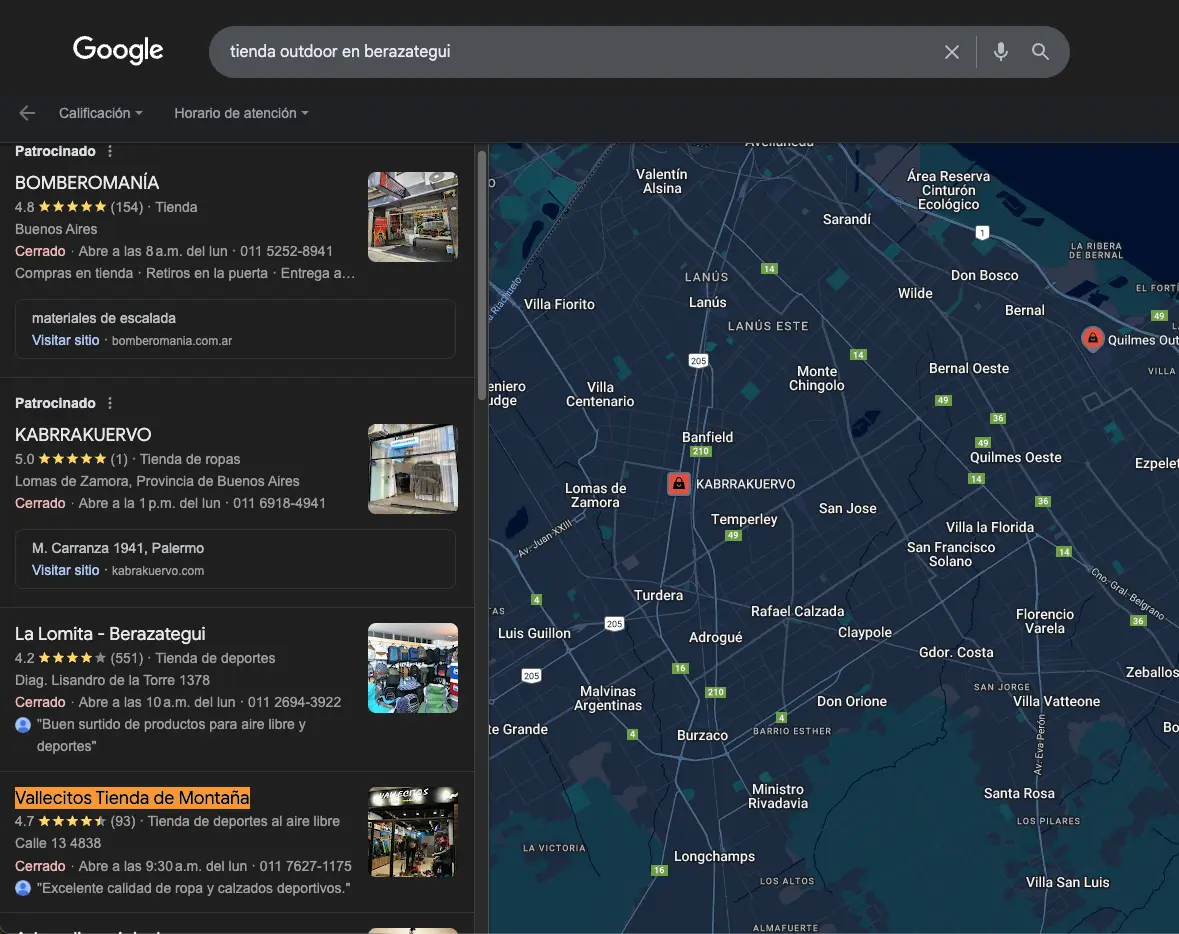Click reviewer avatar beside Vallecitos review

click(23, 888)
